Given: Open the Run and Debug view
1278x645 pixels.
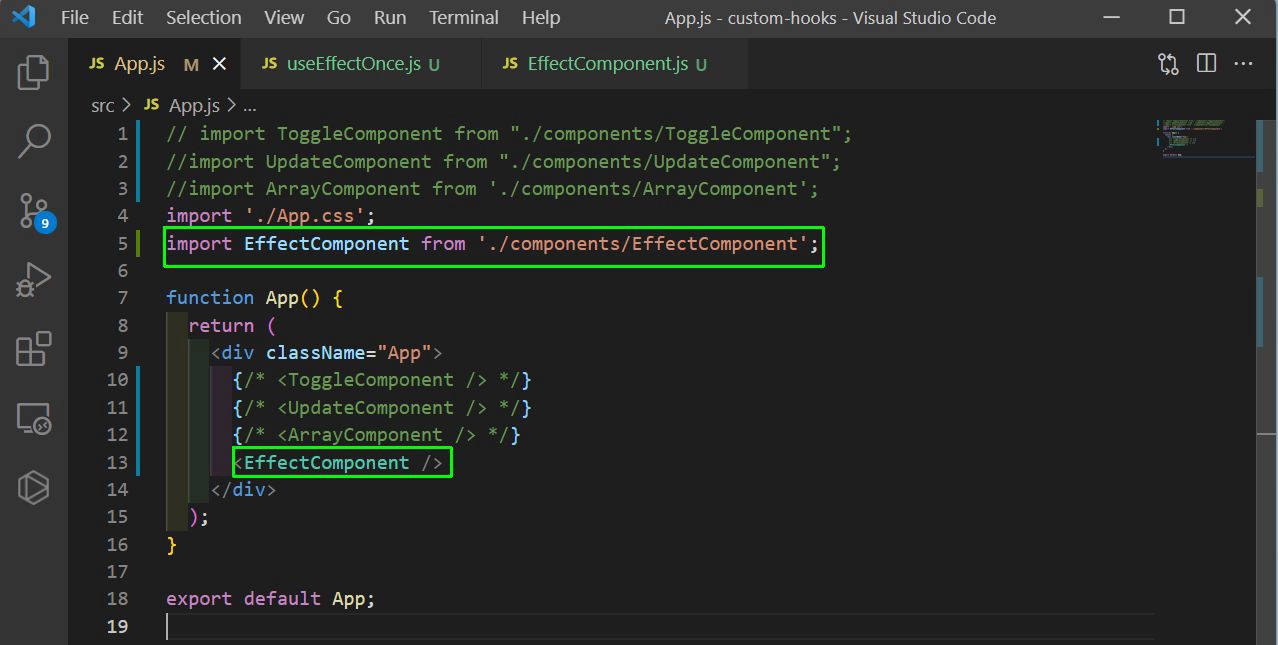Looking at the screenshot, I should [x=34, y=280].
